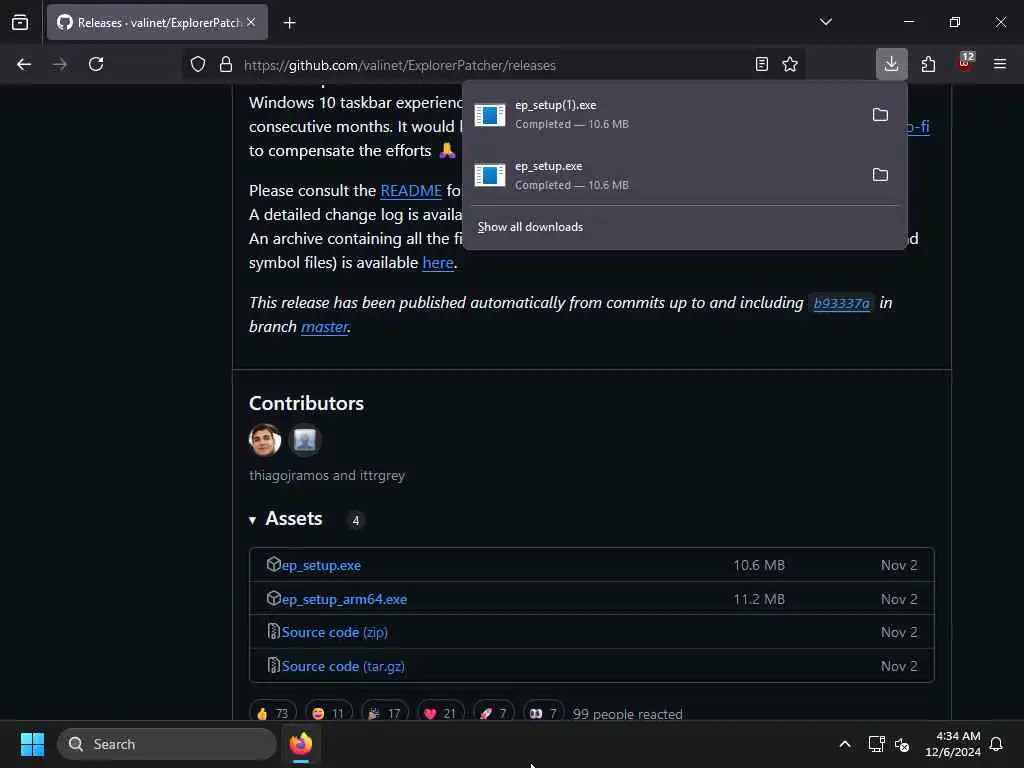Viewport: 1024px width, 768px height.
Task: Click the red extension icon with badge 12
Action: pyautogui.click(x=965, y=63)
